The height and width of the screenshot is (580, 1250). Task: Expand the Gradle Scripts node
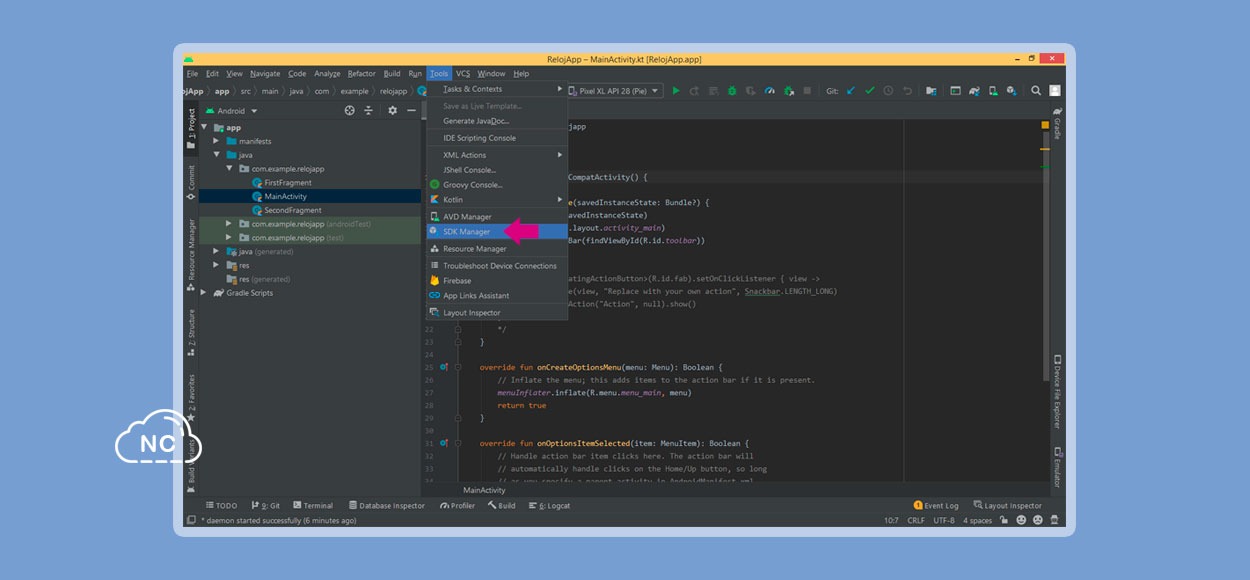coord(205,293)
